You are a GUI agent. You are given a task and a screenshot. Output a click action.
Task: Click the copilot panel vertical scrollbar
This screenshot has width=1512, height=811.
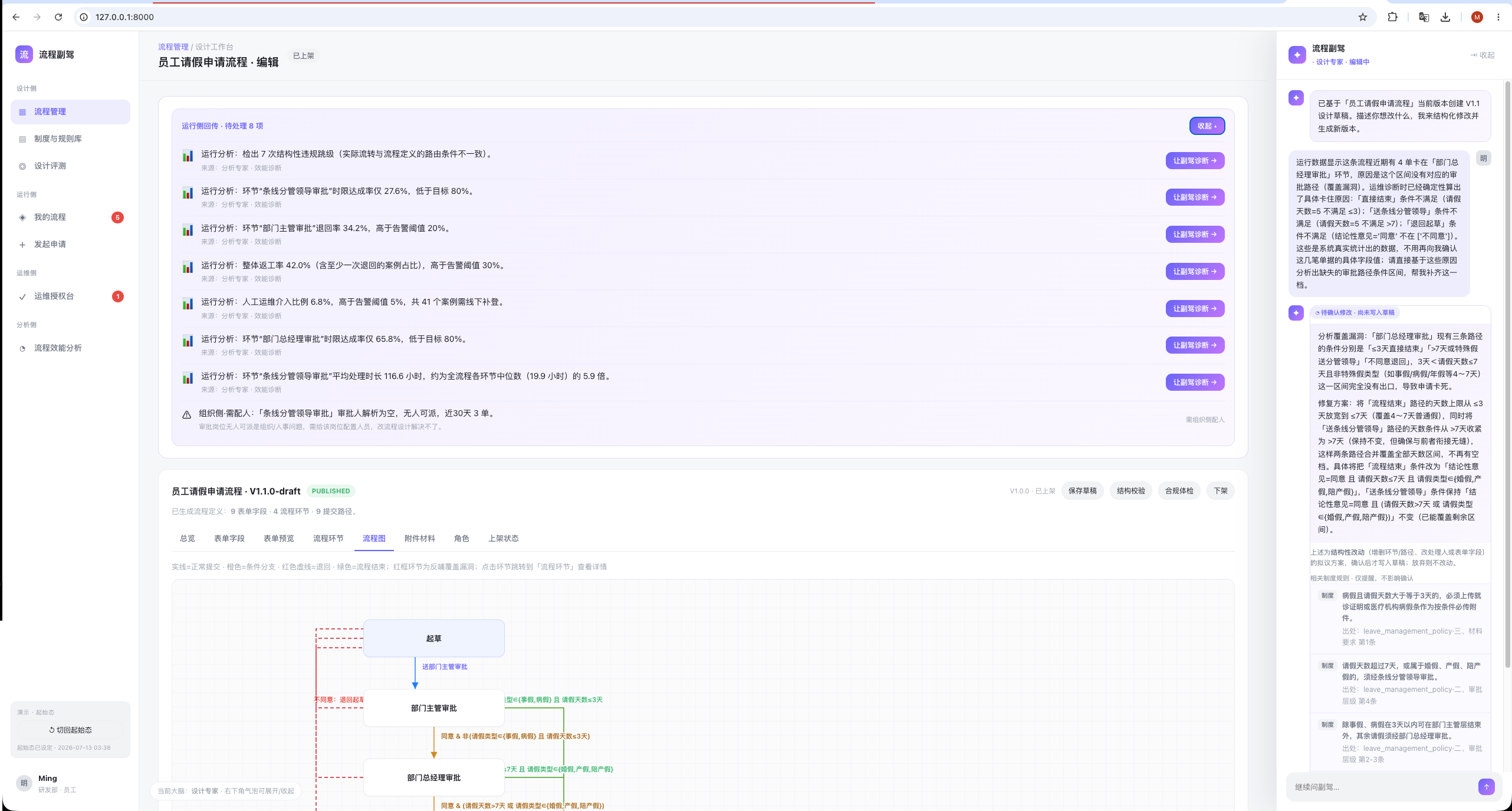click(1507, 377)
